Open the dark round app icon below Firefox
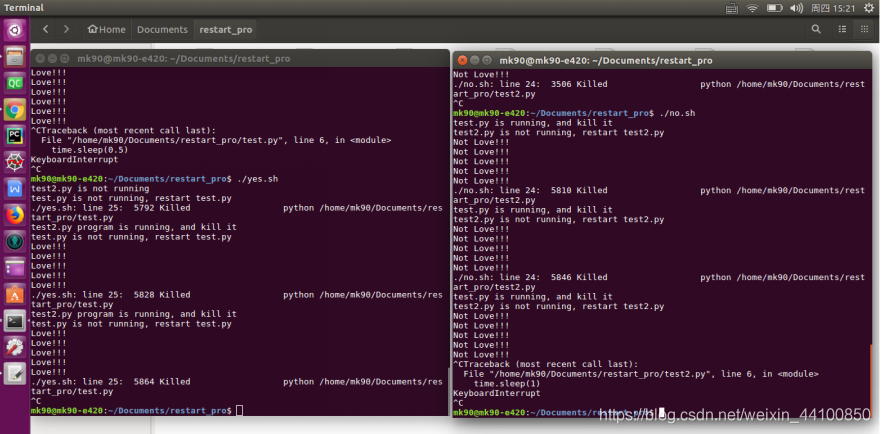Viewport: 881px width, 434px height. point(15,242)
